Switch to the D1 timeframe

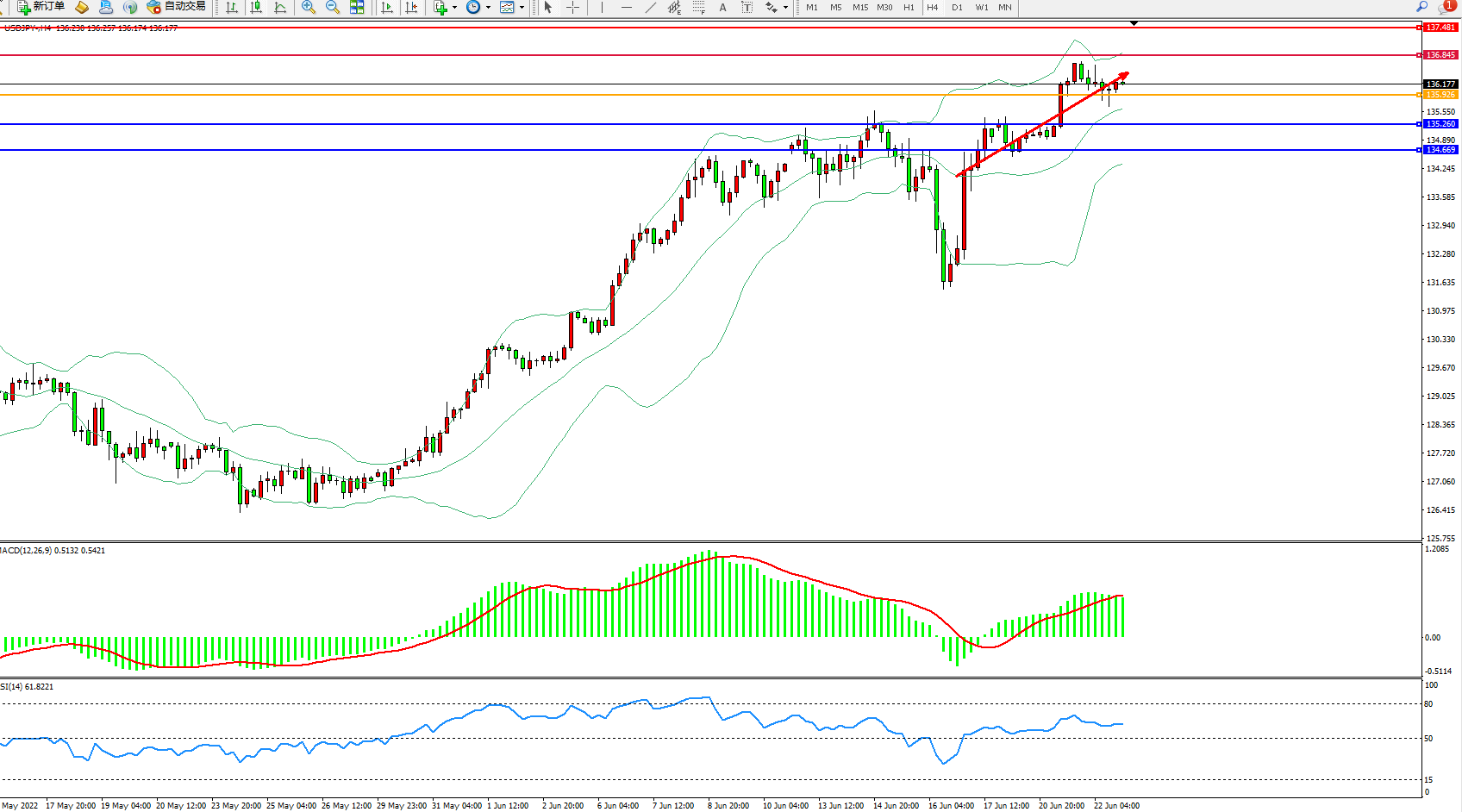pos(957,7)
